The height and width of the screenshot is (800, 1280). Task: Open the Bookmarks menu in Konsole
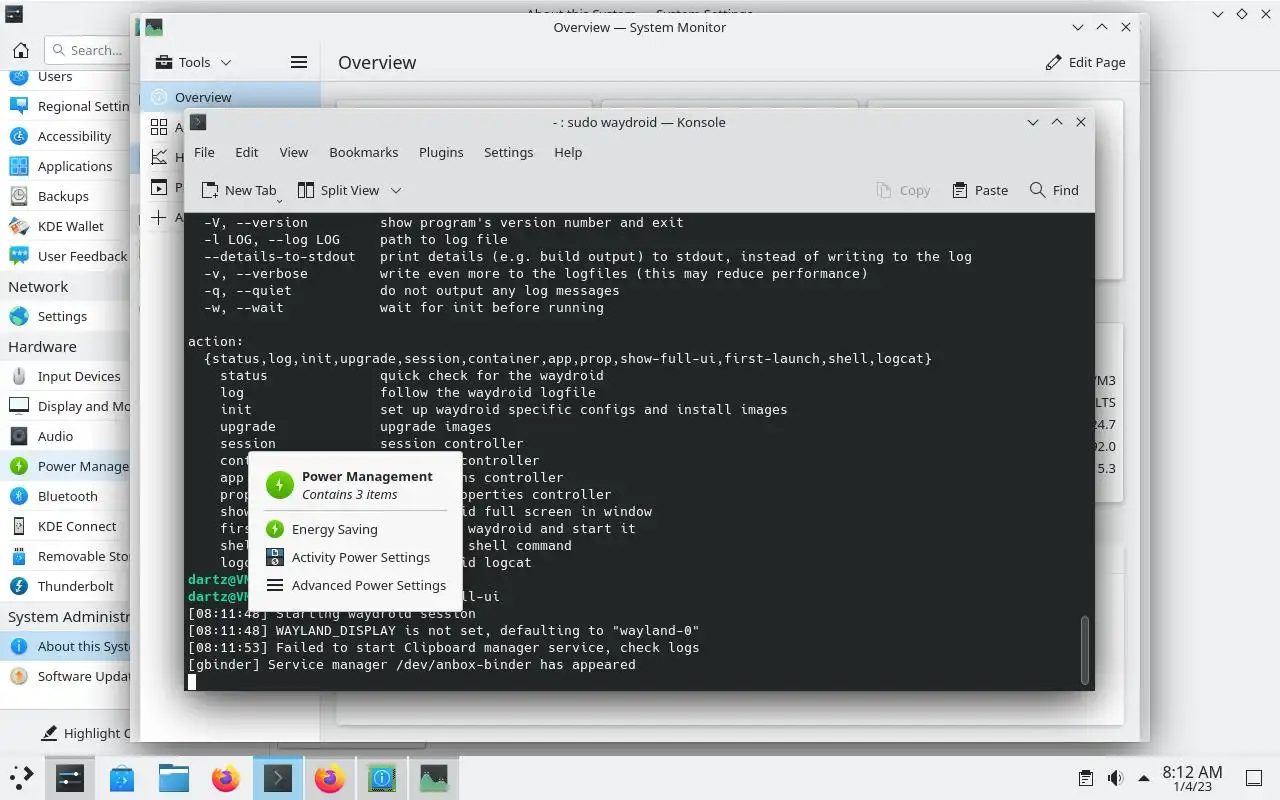pyautogui.click(x=363, y=152)
